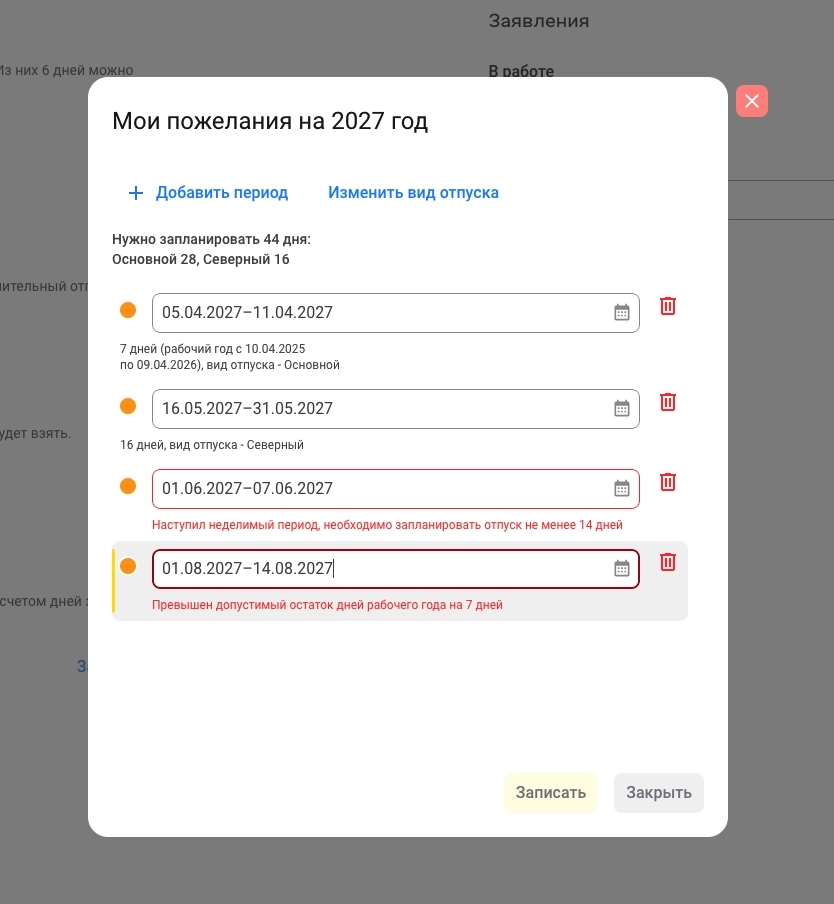Click '7 дней (рабочий год с 10.04.2025' text
Viewport: 834px width, 904px height.
point(213,349)
